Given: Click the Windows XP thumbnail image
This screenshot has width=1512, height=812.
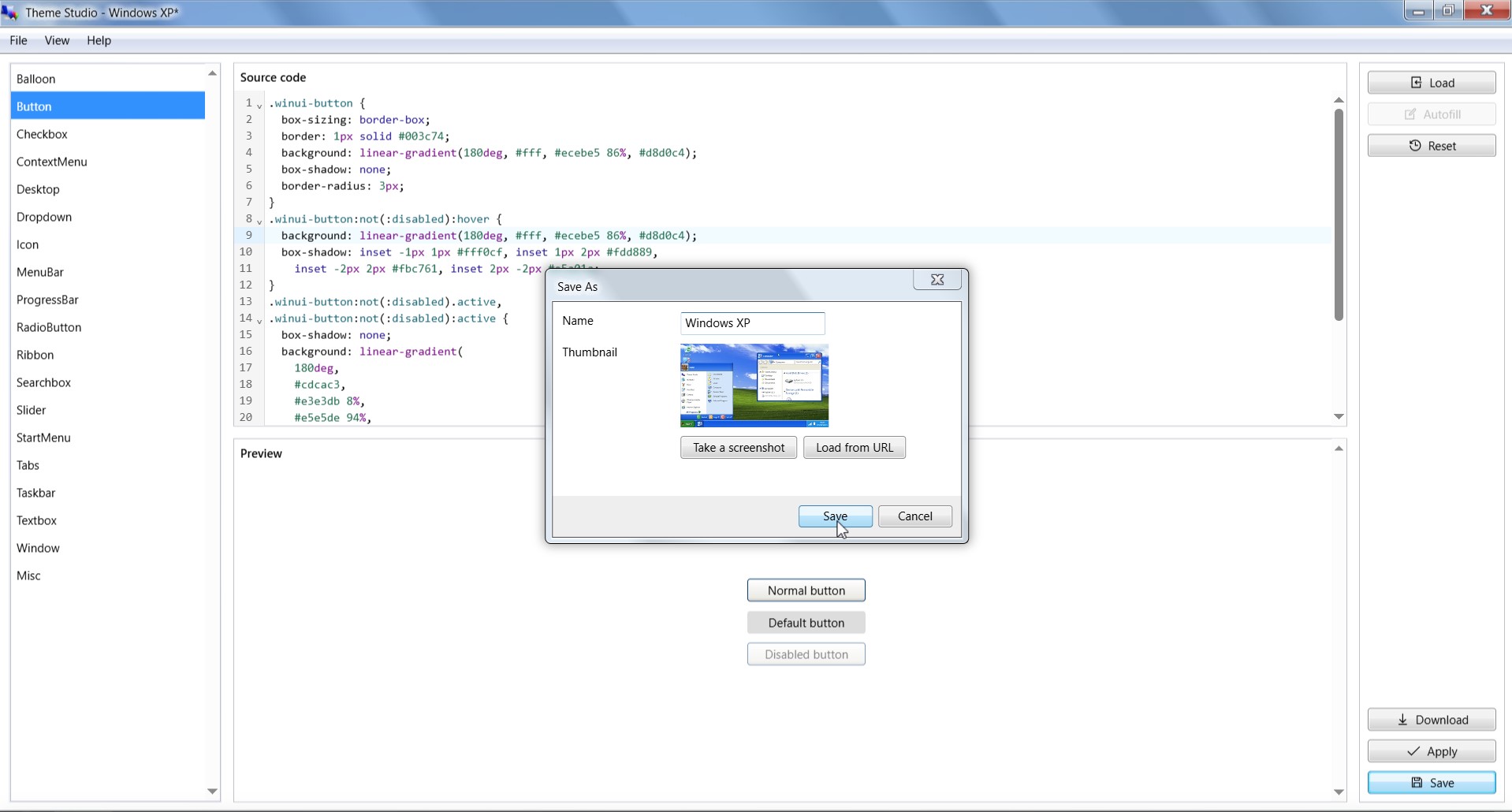Looking at the screenshot, I should [754, 386].
